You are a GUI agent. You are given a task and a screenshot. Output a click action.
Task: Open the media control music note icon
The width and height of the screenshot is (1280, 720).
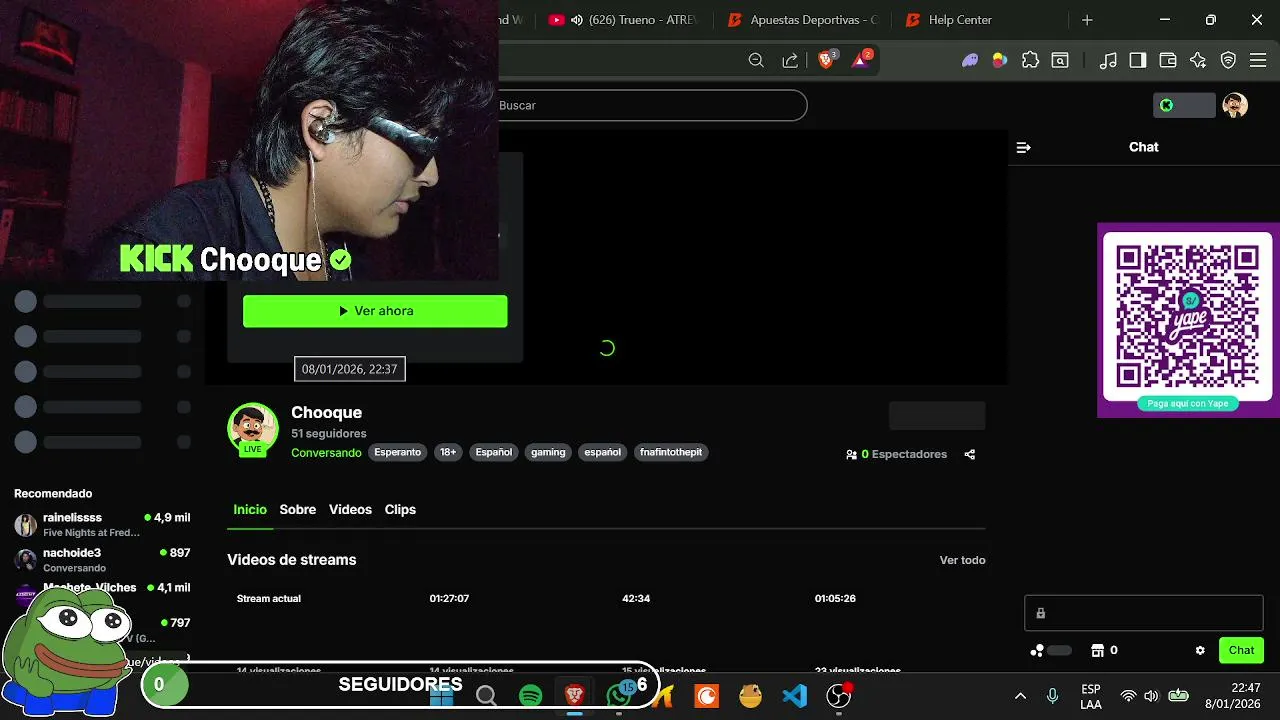[1108, 60]
